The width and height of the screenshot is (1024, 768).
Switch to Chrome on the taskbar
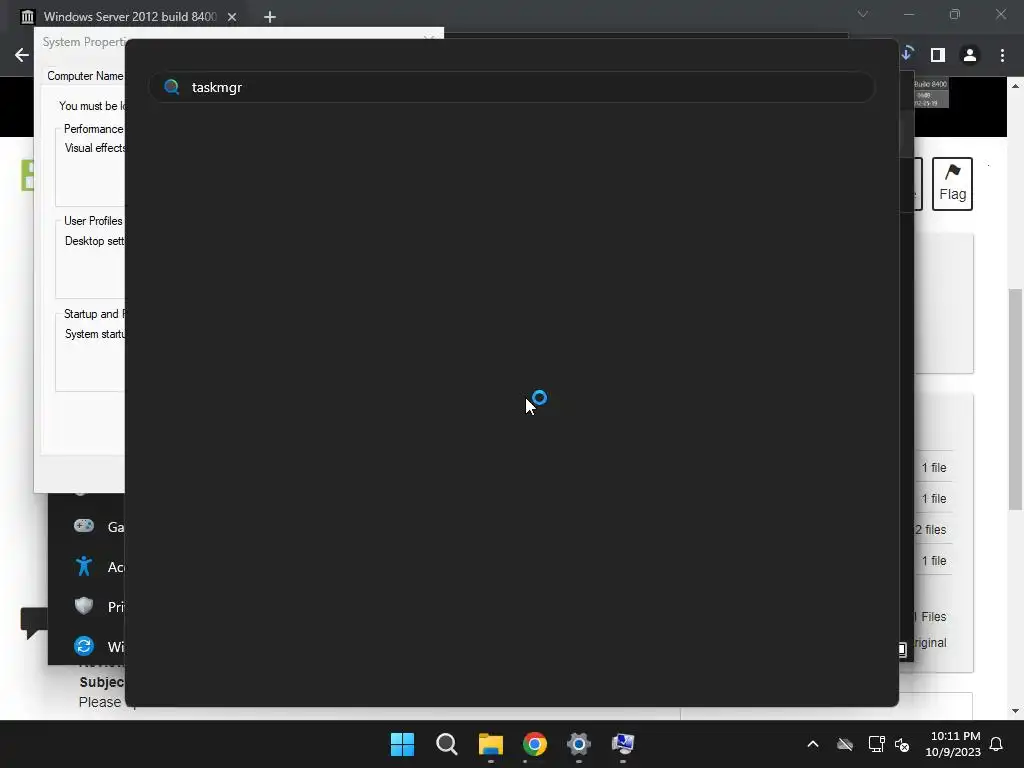534,744
